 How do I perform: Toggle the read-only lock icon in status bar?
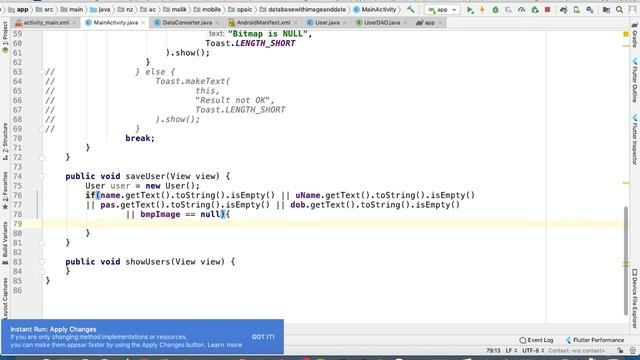[x=620, y=351]
